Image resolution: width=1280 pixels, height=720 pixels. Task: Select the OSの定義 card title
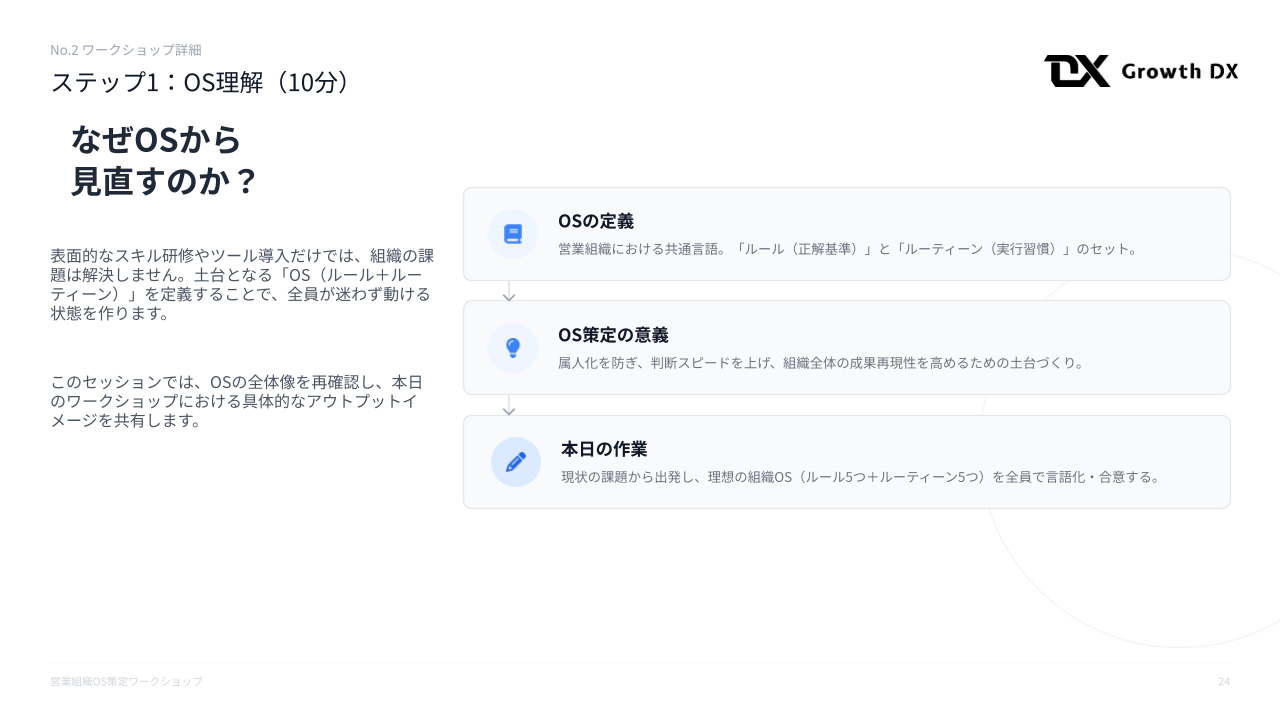pos(595,221)
